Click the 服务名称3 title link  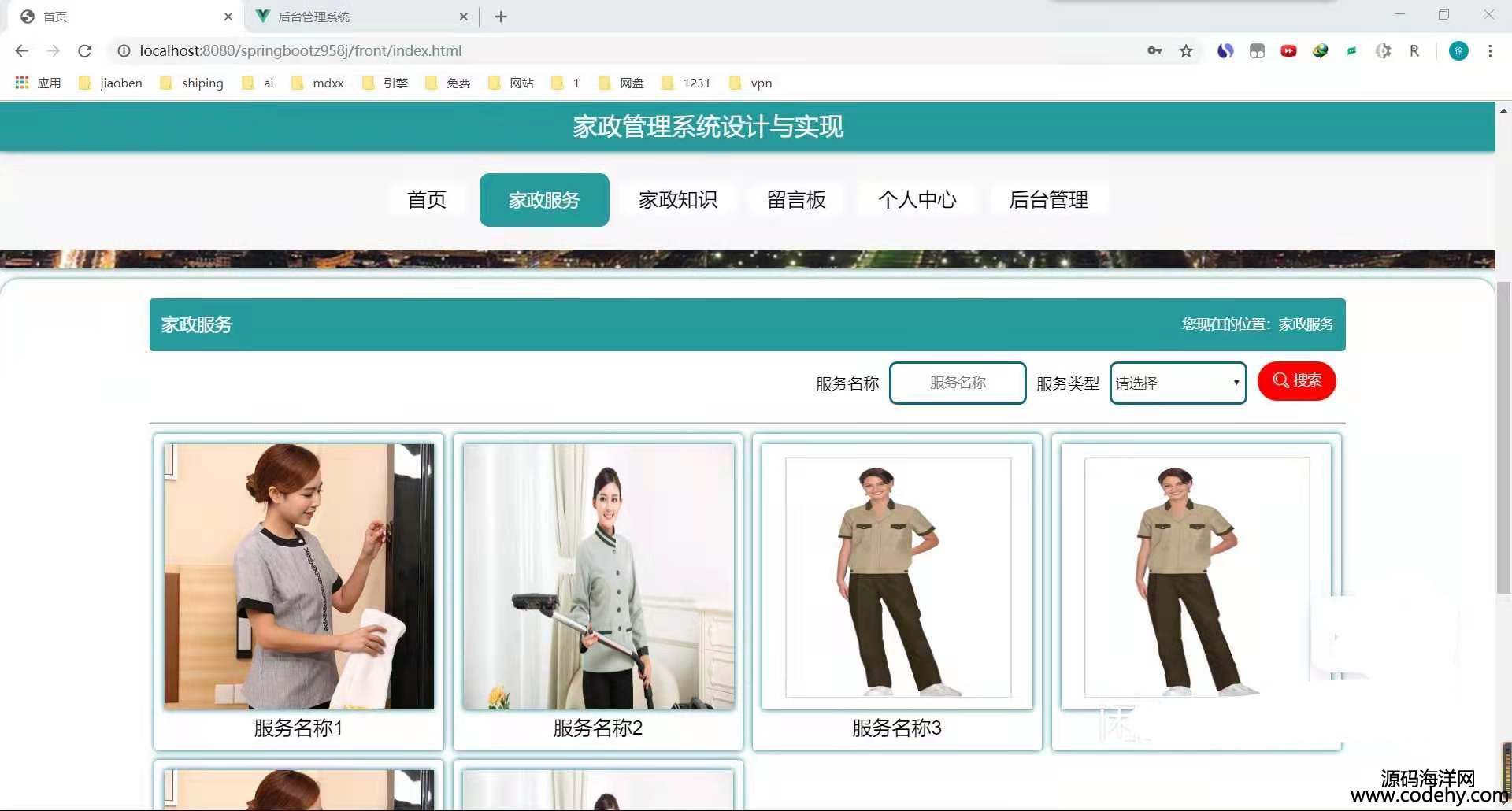coord(897,728)
